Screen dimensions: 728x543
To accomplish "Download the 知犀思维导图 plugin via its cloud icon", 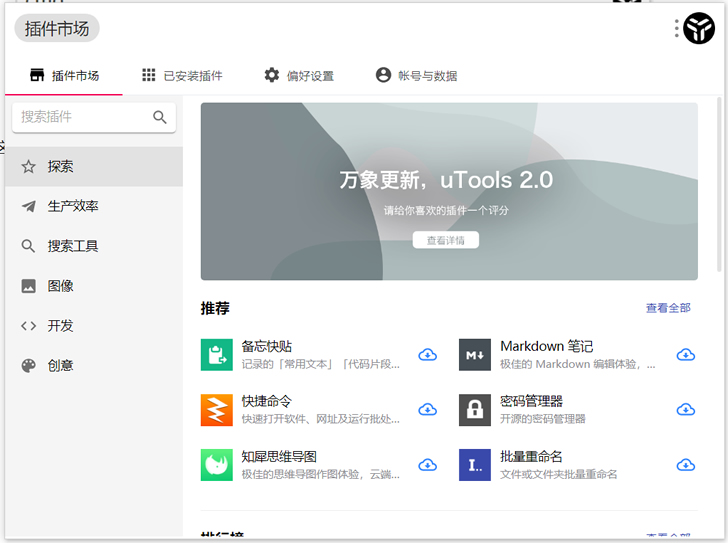I will 427,465.
